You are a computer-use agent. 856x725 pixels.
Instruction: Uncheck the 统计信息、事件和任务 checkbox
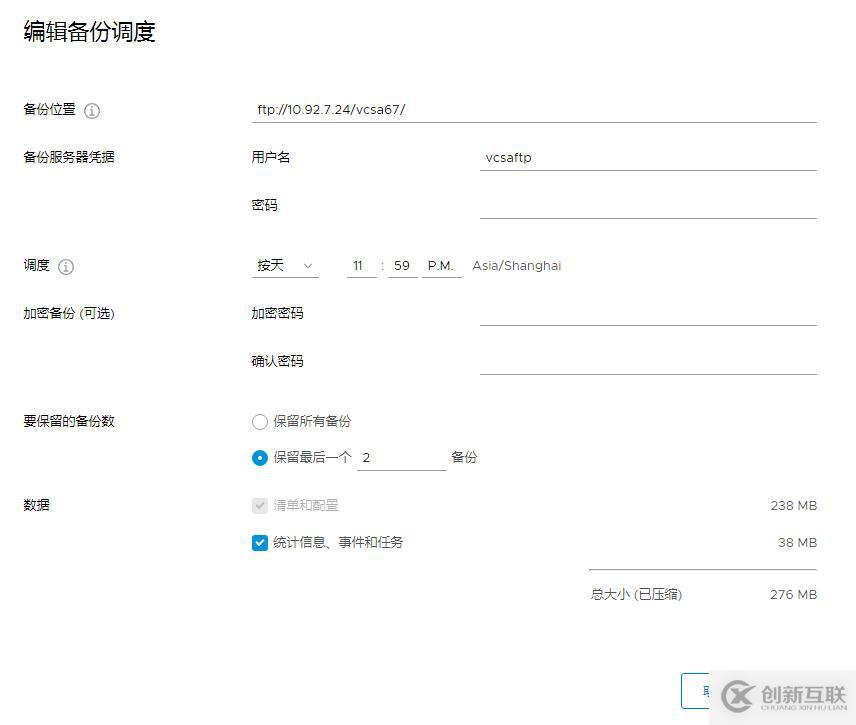click(259, 542)
